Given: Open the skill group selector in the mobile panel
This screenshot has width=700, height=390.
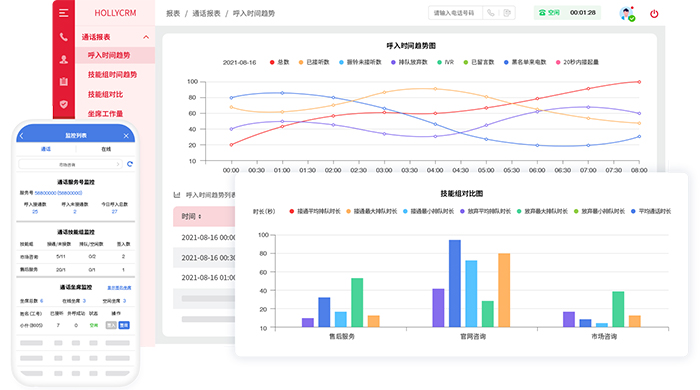Looking at the screenshot, I should [x=70, y=164].
